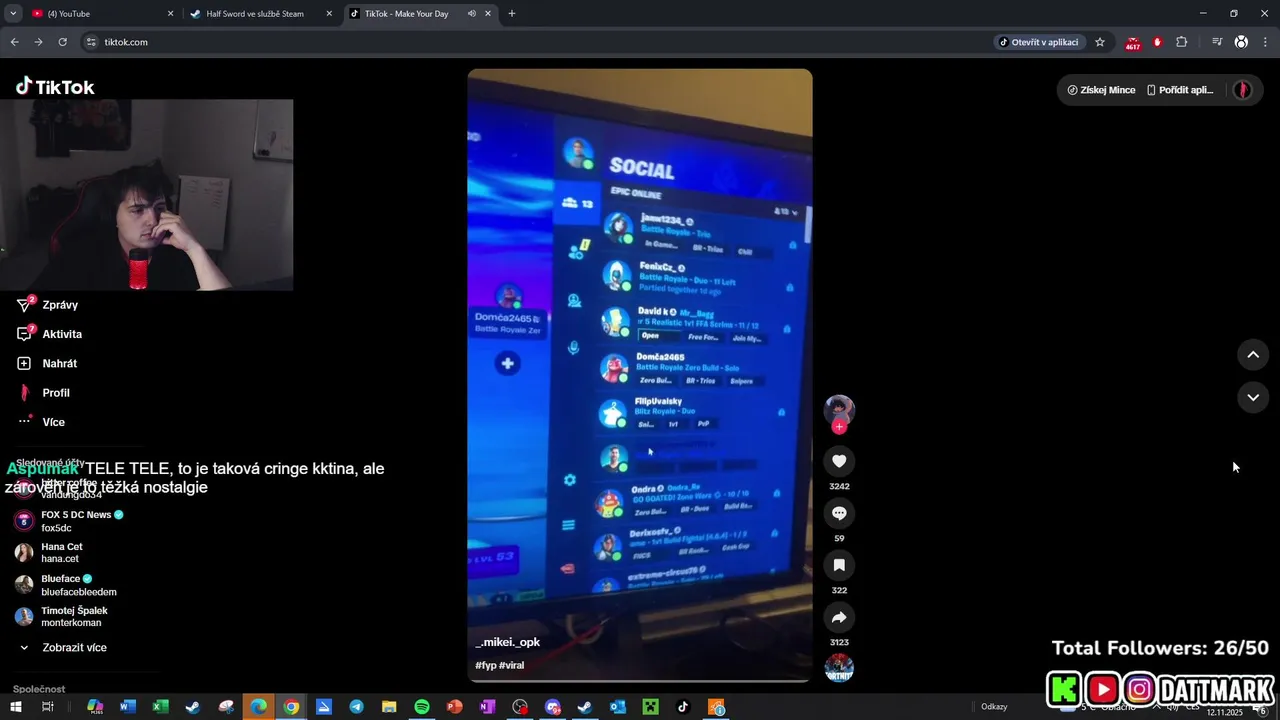Go back in the browser
This screenshot has width=1280, height=720.
[x=14, y=42]
